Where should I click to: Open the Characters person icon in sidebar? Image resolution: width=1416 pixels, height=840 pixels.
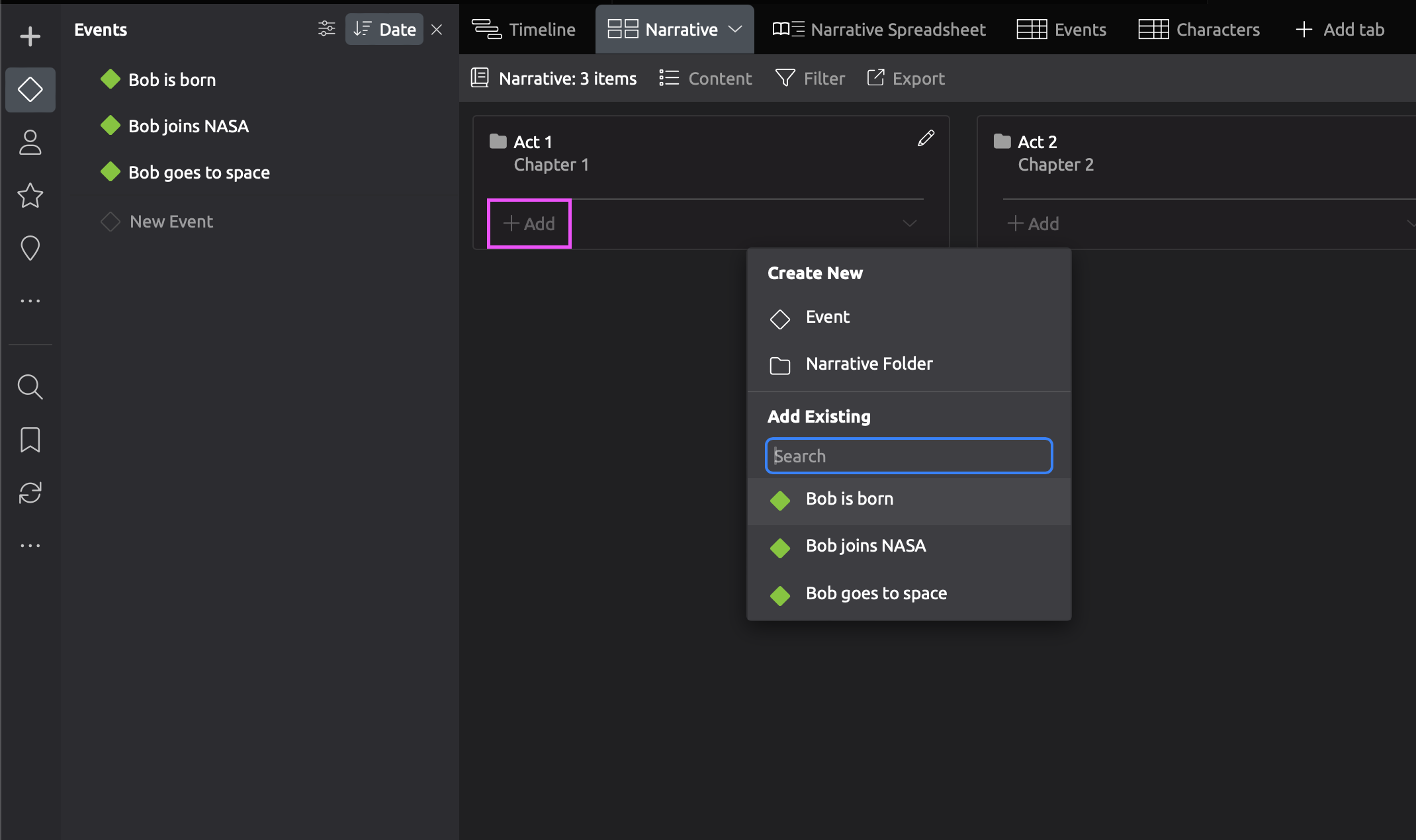click(x=30, y=142)
